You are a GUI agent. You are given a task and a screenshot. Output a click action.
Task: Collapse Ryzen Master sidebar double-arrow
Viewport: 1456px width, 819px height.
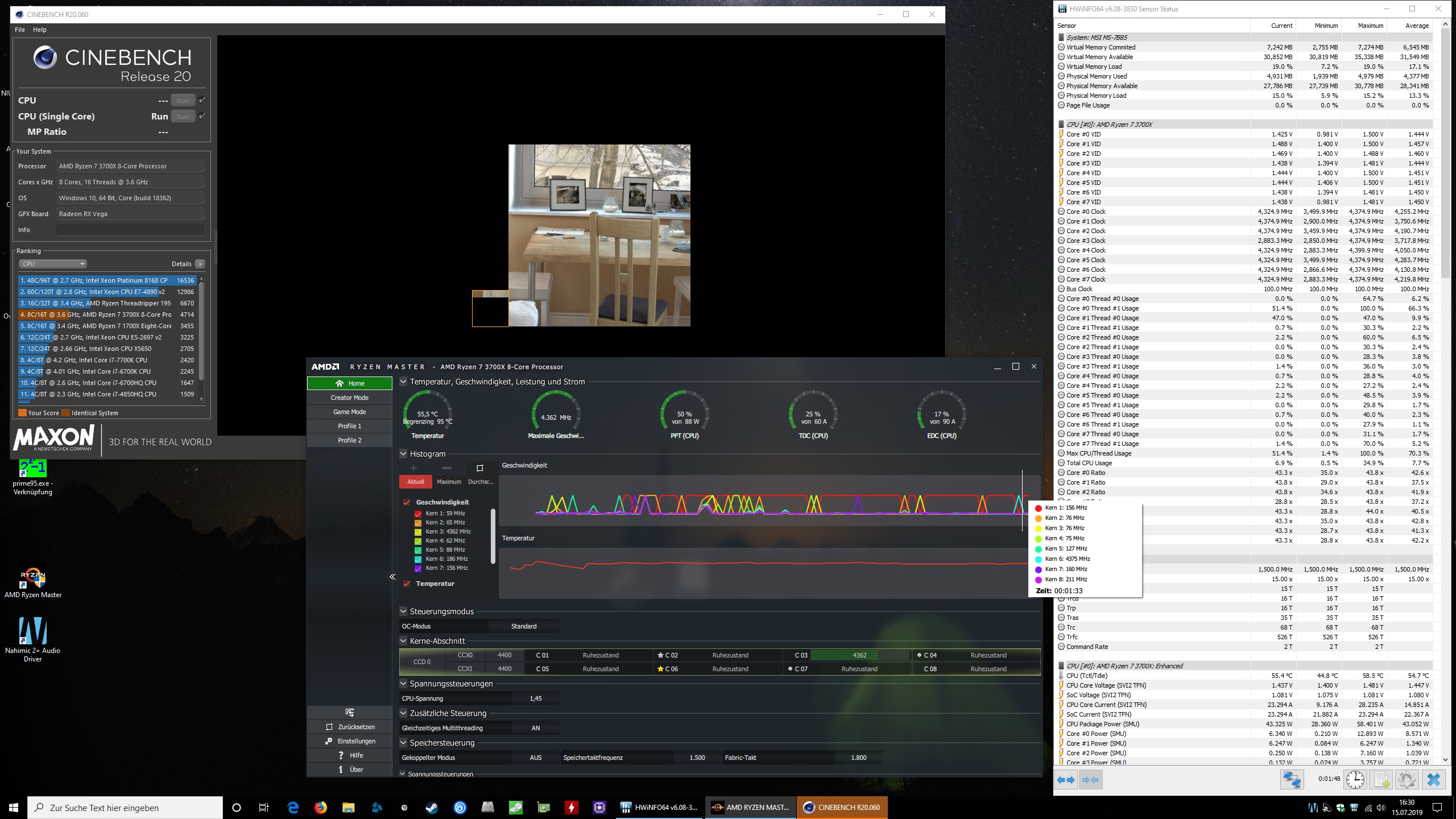392,577
